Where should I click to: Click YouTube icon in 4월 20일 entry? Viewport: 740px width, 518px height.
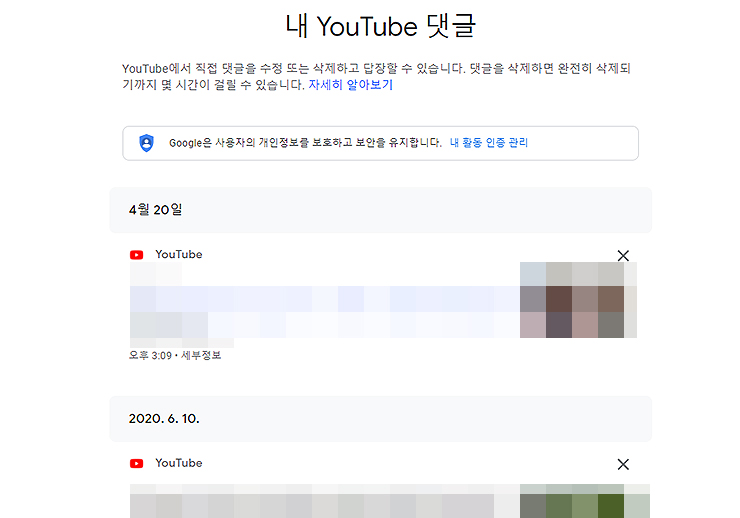[137, 255]
